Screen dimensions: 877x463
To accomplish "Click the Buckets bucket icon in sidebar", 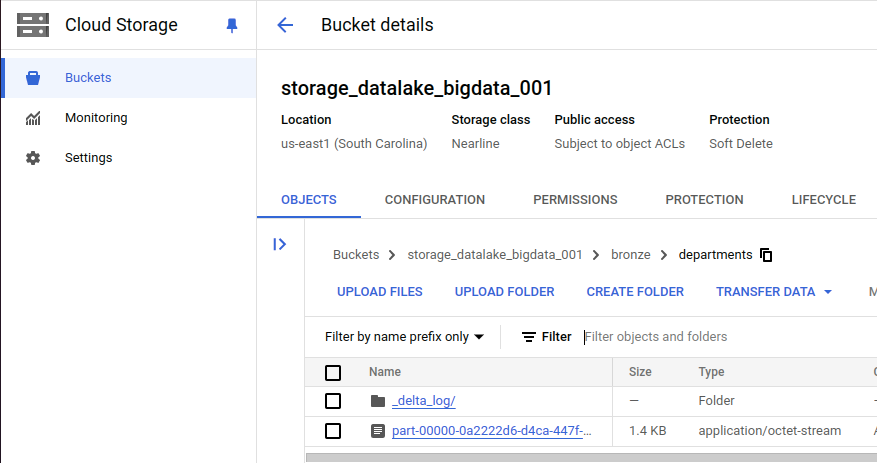I will (x=33, y=78).
